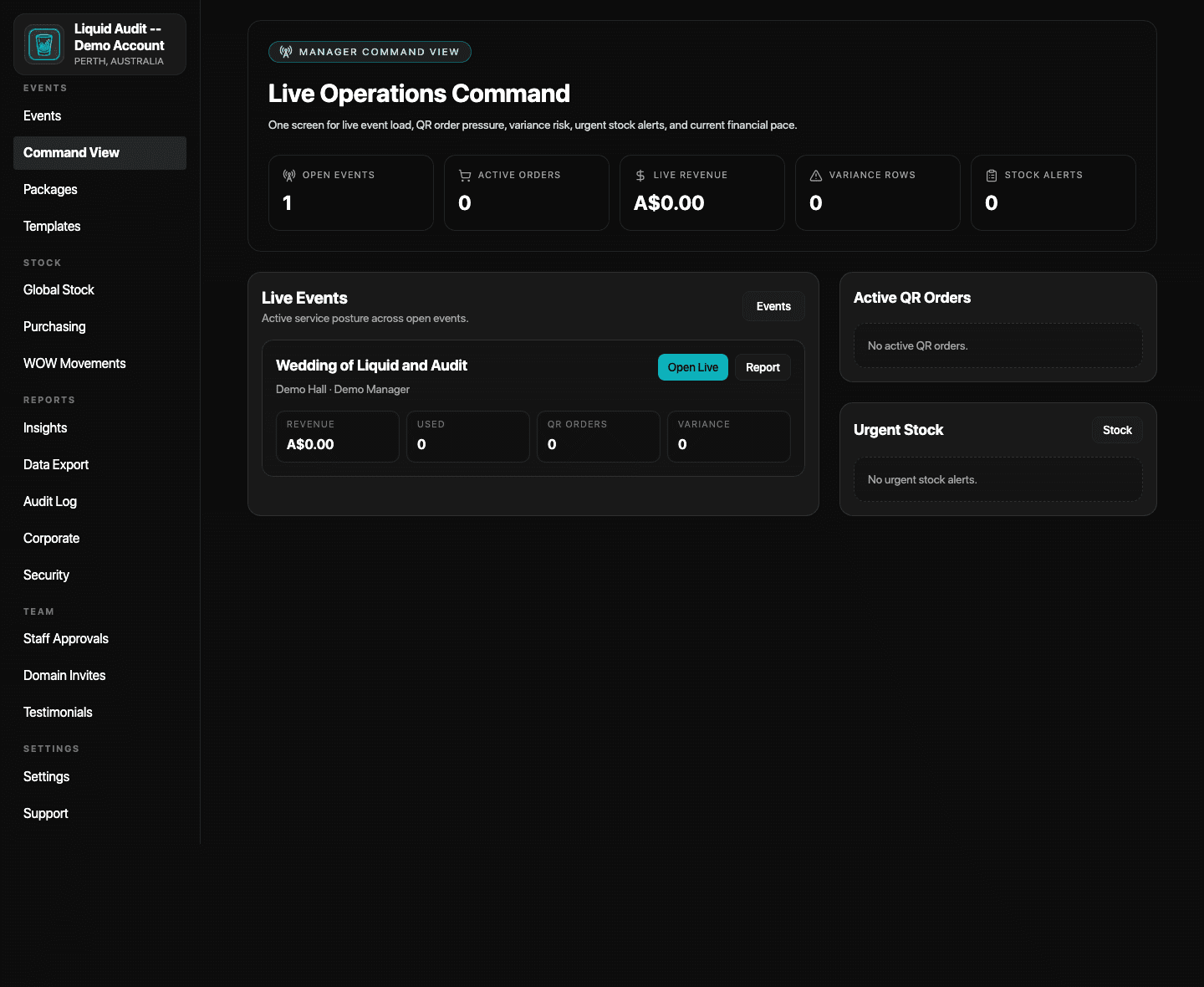
Task: Go to Packages in sidebar
Action: coord(99,190)
